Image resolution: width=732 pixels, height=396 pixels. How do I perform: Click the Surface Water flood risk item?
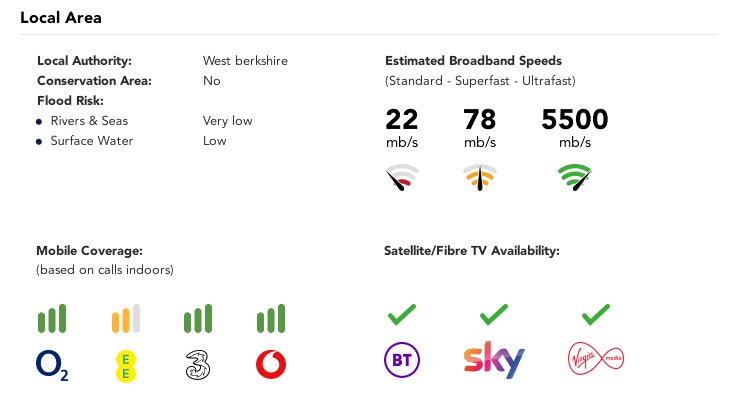click(x=92, y=141)
